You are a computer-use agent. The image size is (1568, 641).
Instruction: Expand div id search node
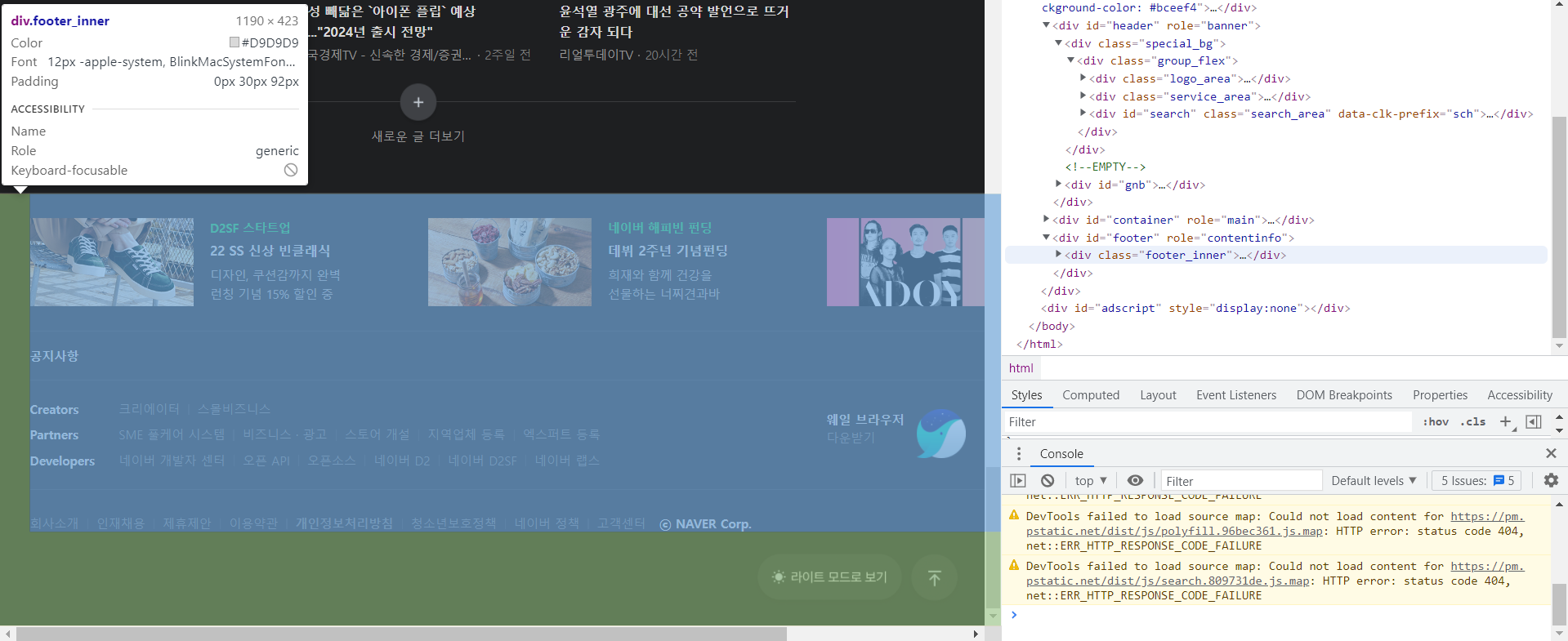pyautogui.click(x=1083, y=114)
